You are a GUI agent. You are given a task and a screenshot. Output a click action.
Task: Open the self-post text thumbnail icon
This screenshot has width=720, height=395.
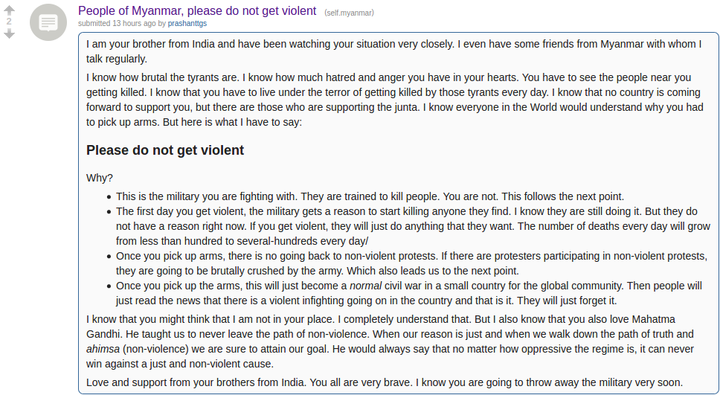(48, 22)
